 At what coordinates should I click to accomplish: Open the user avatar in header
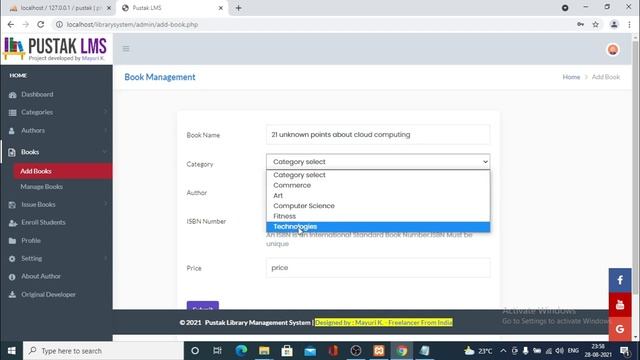[613, 49]
